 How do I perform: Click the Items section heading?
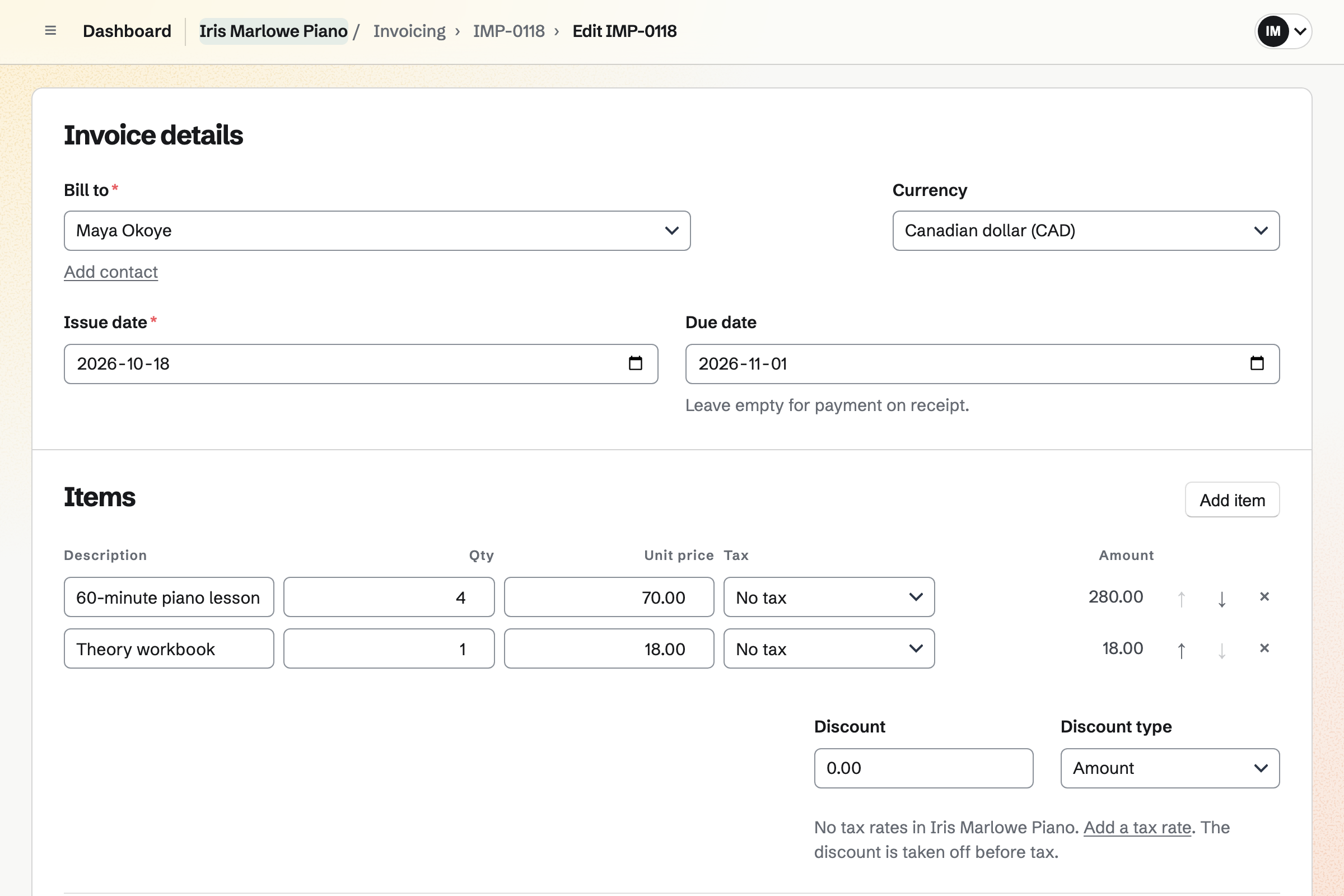pos(100,497)
